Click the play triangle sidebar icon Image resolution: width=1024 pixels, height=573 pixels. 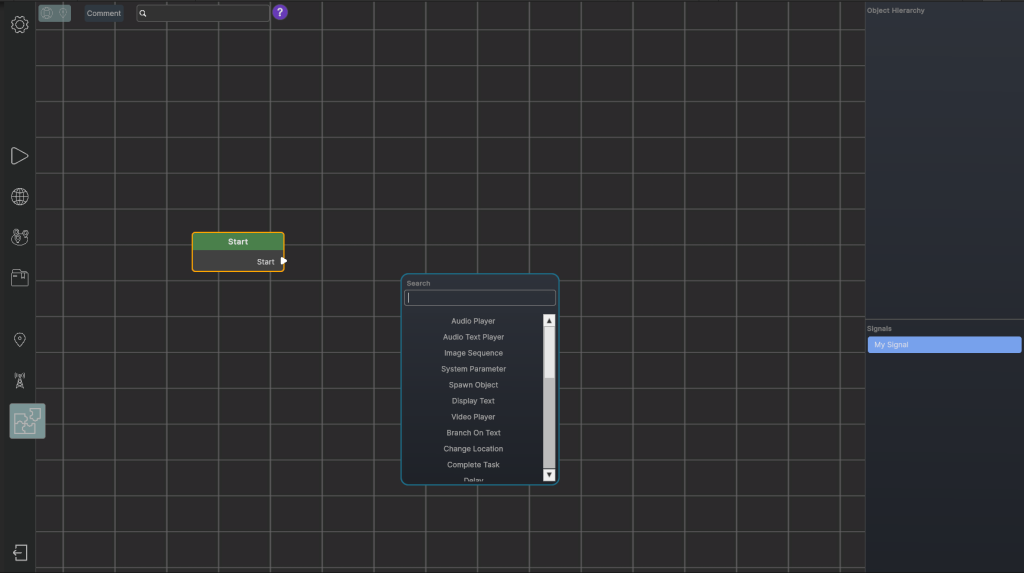(x=20, y=156)
